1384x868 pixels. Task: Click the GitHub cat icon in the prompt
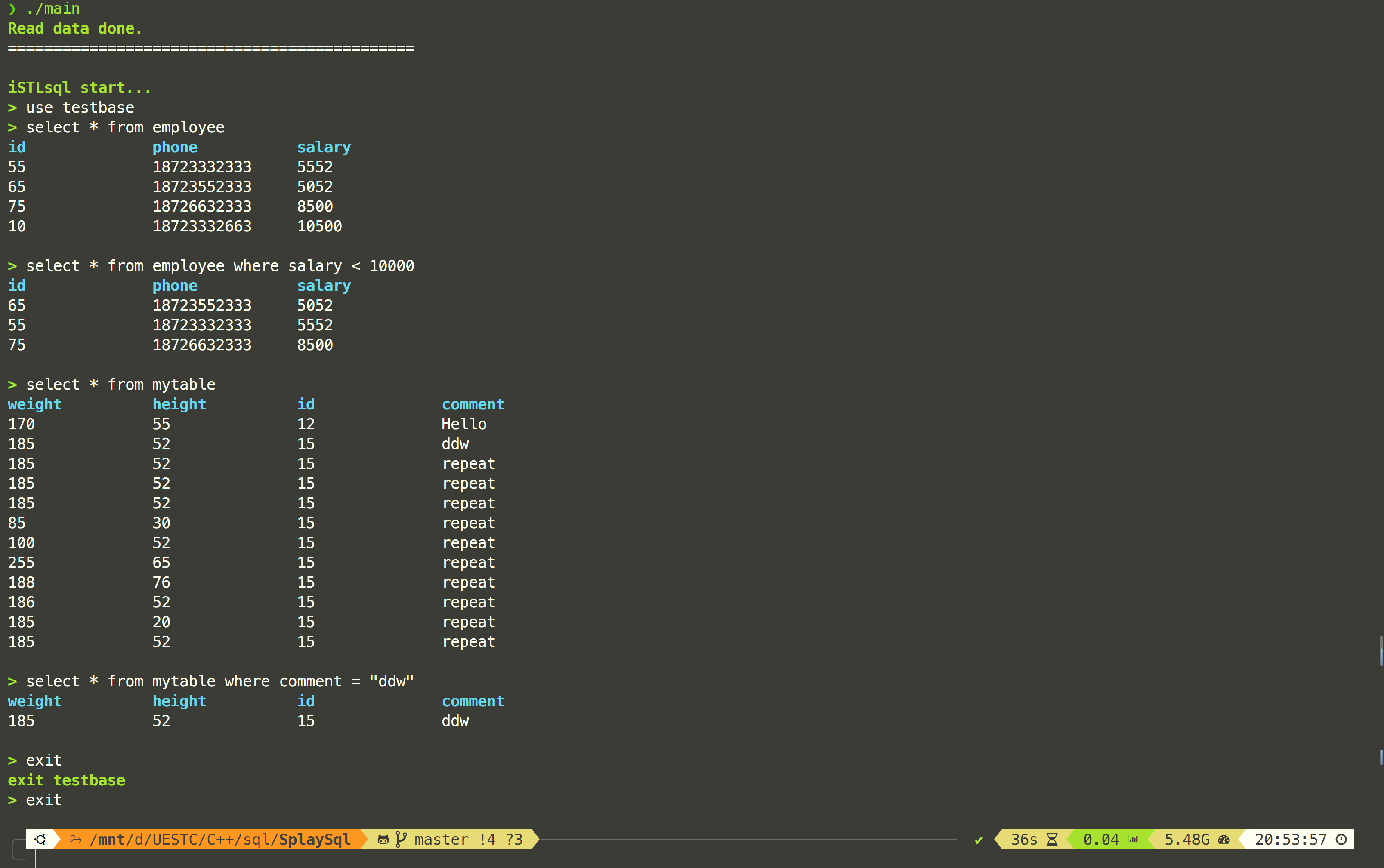tap(383, 840)
